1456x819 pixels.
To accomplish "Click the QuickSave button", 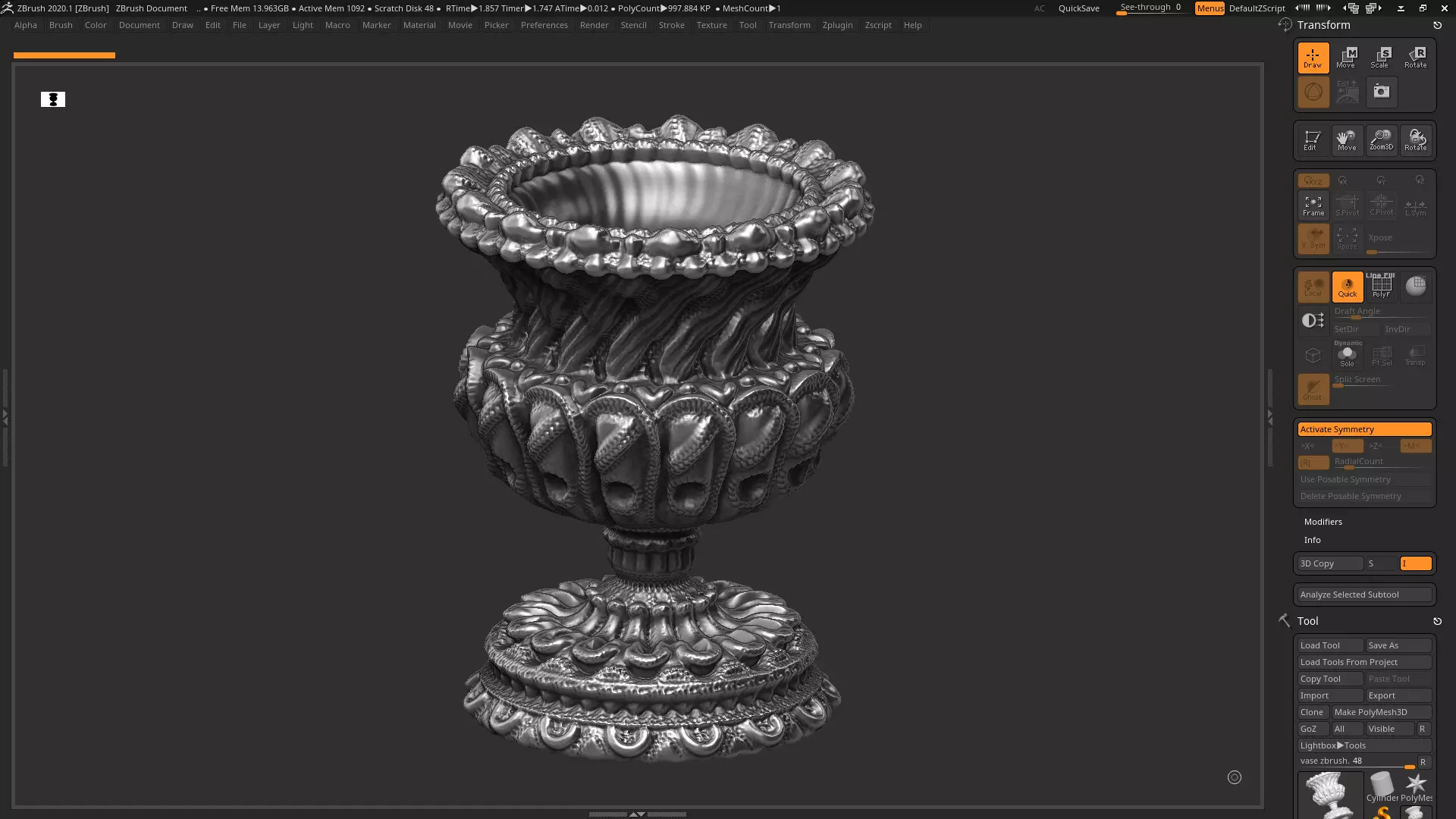I will click(x=1078, y=8).
